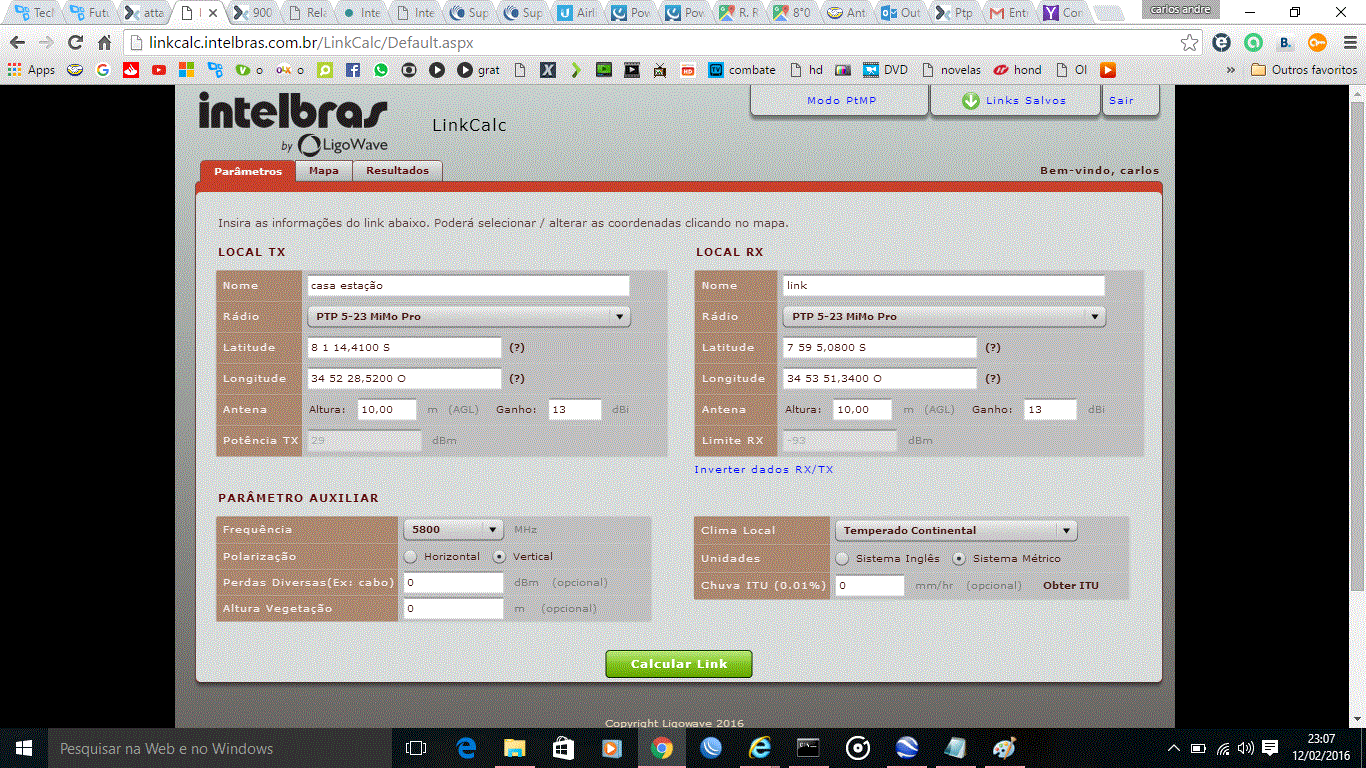Open the WhatsApp bookmark icon

pos(381,70)
